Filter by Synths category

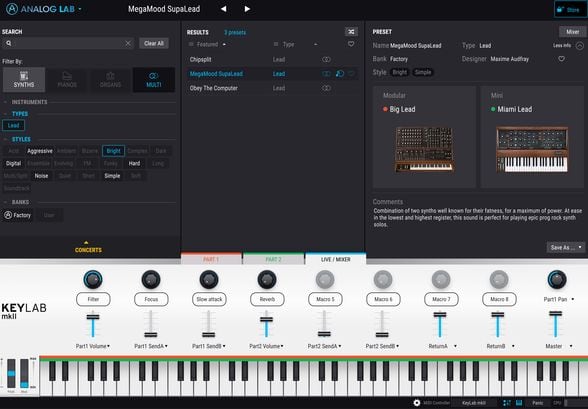(24, 79)
